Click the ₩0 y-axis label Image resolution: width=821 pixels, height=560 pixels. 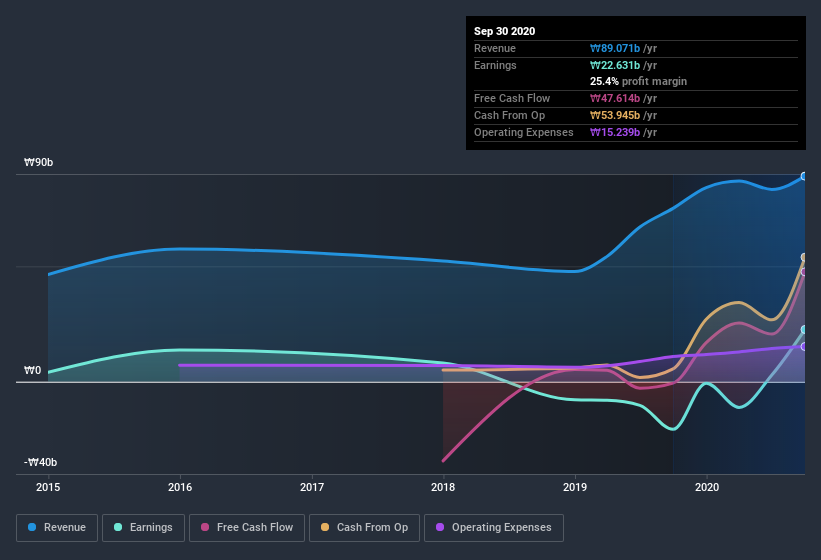pyautogui.click(x=32, y=371)
